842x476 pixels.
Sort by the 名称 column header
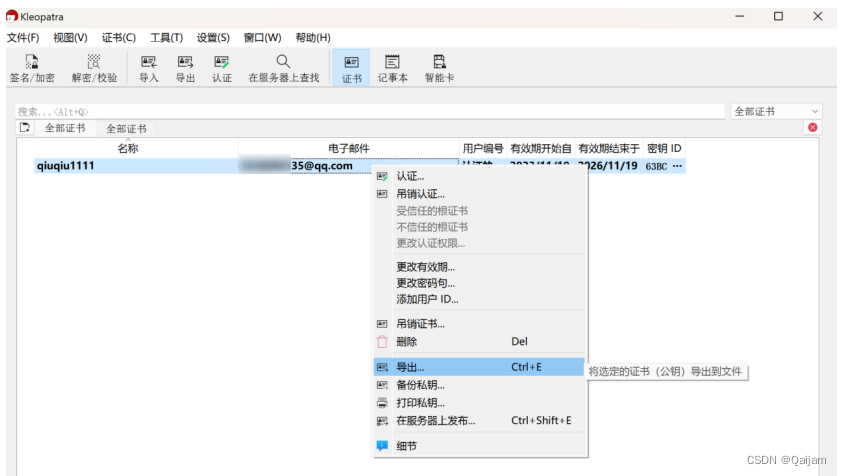(x=128, y=148)
